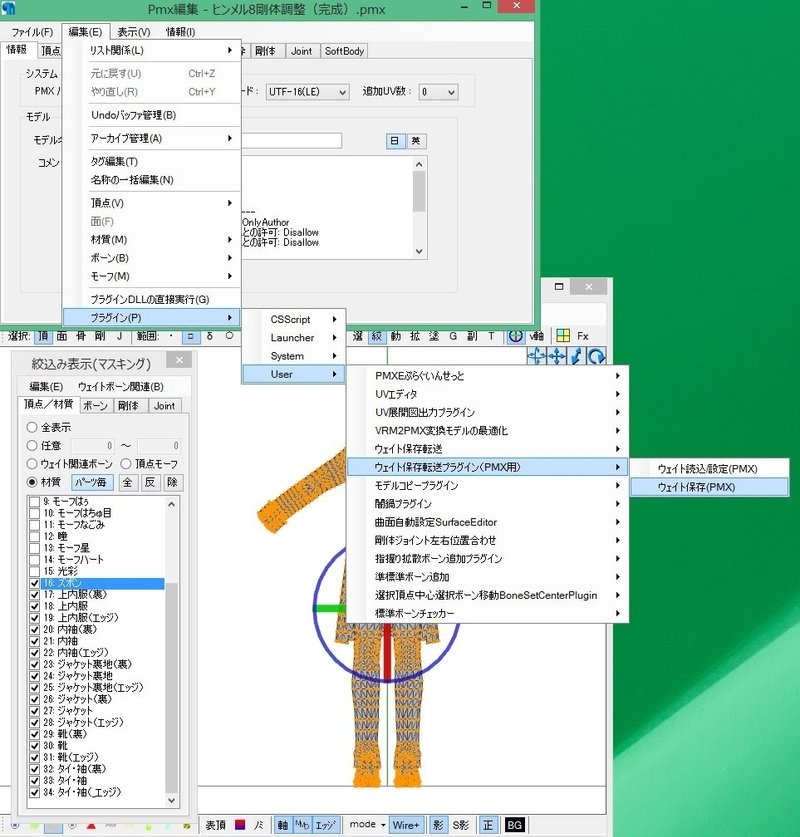Click the 除 exclude button
Viewport: 800px width, 837px height.
(172, 483)
